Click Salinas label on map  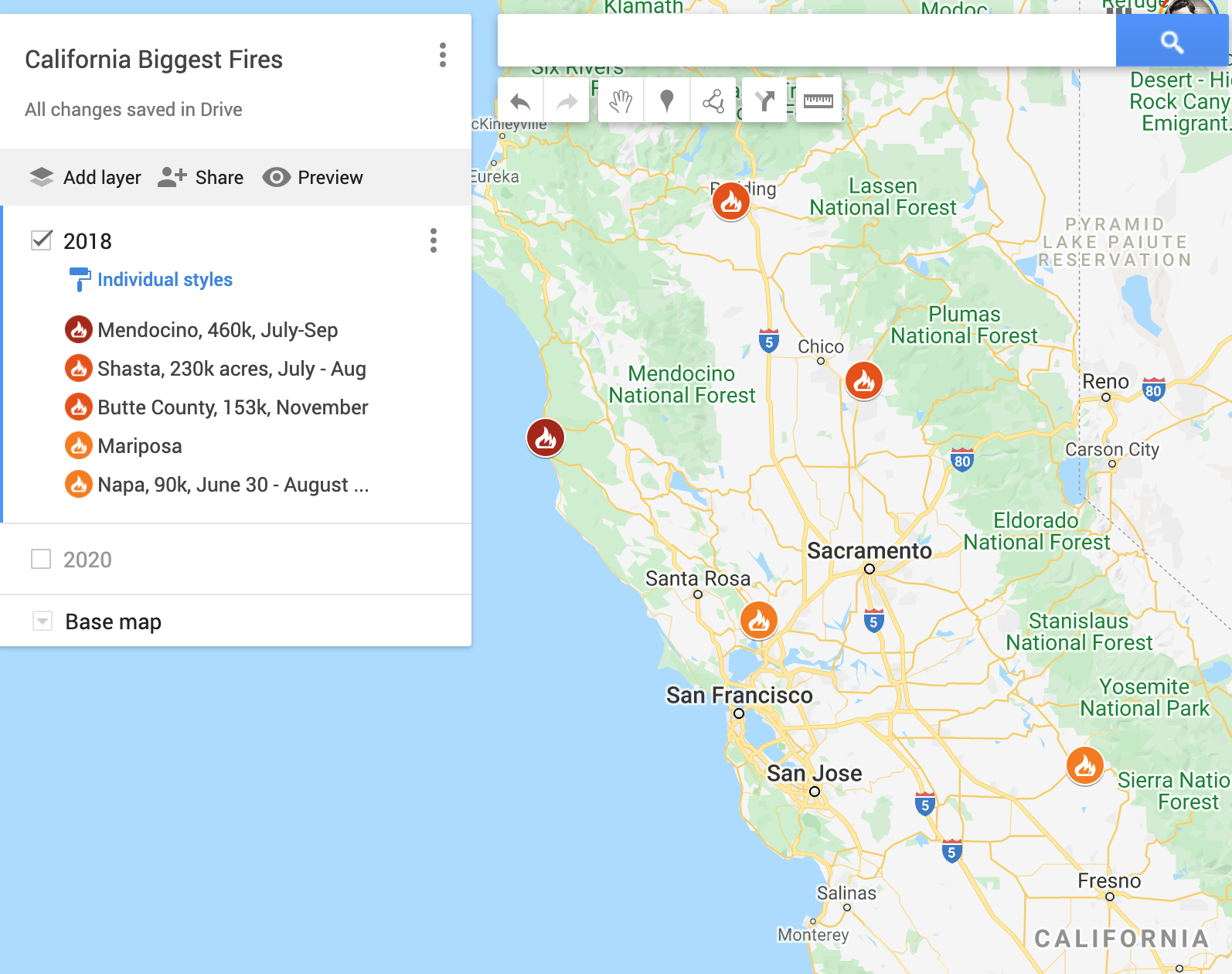coord(846,893)
